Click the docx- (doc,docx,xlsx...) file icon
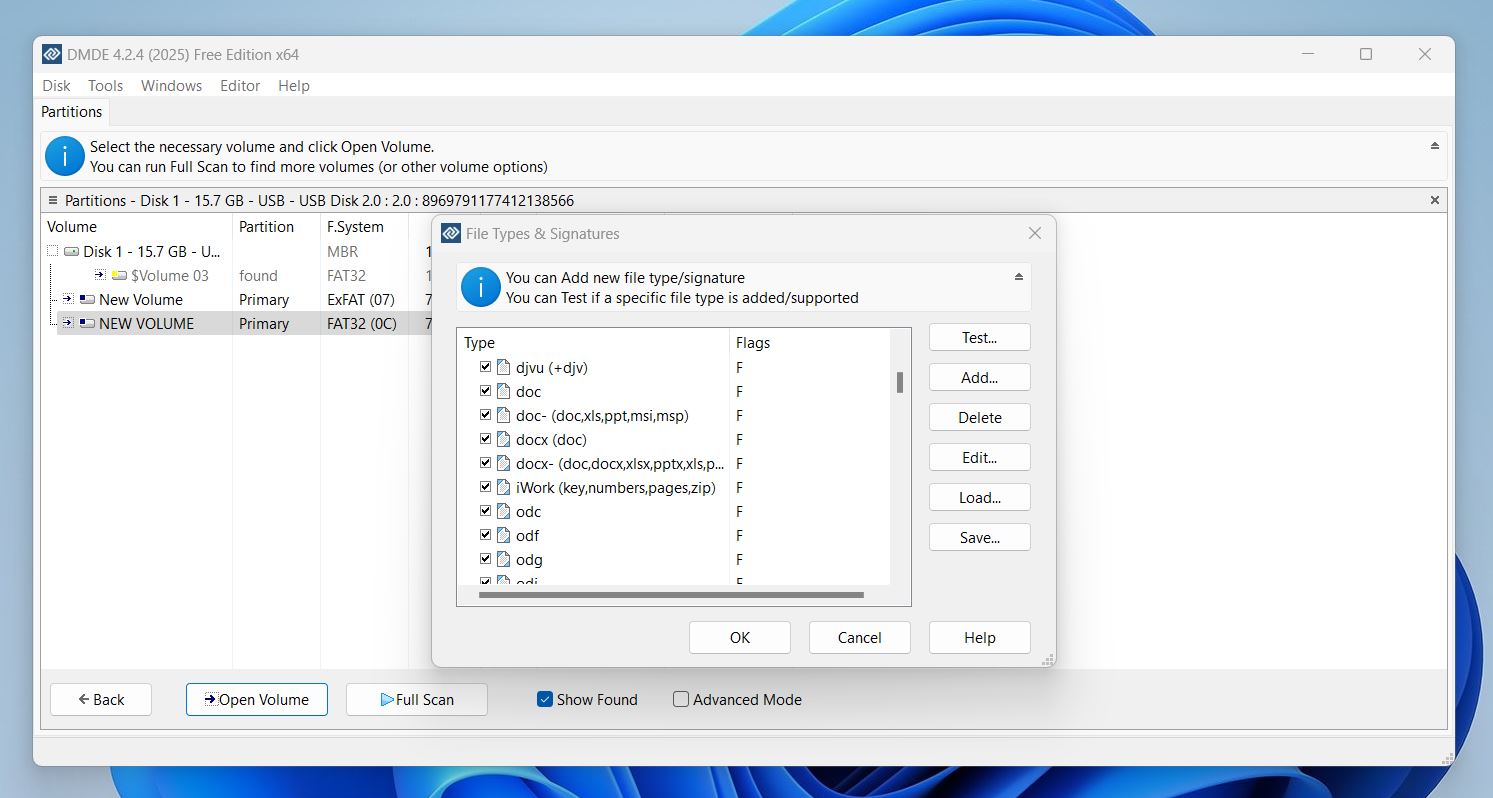This screenshot has height=798, width=1493. click(x=503, y=463)
